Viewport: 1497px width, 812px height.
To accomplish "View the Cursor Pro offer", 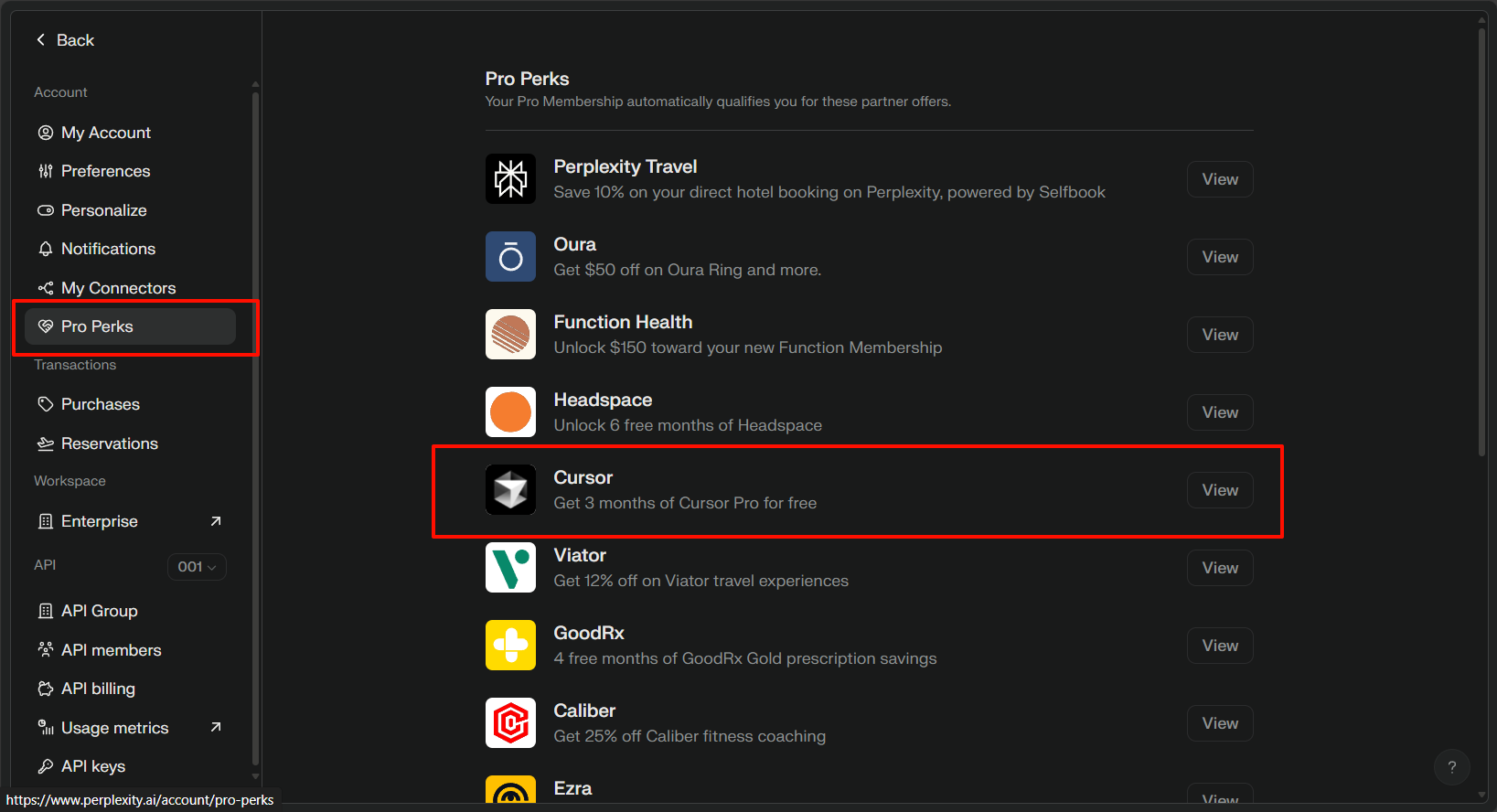I will (1220, 490).
